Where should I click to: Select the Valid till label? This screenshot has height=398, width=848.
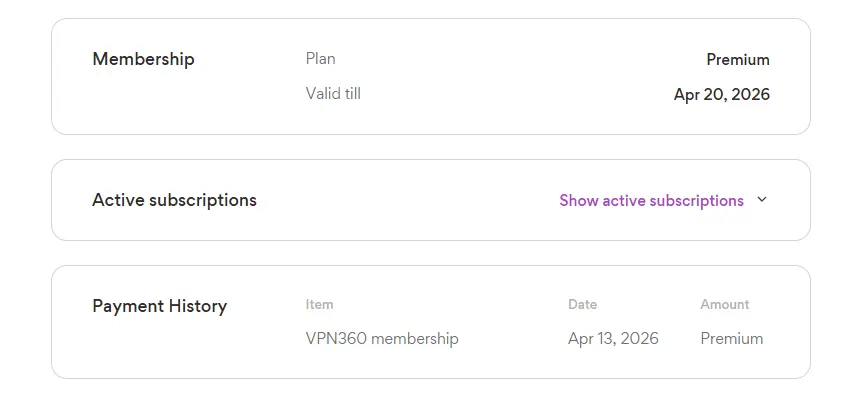[x=333, y=94]
